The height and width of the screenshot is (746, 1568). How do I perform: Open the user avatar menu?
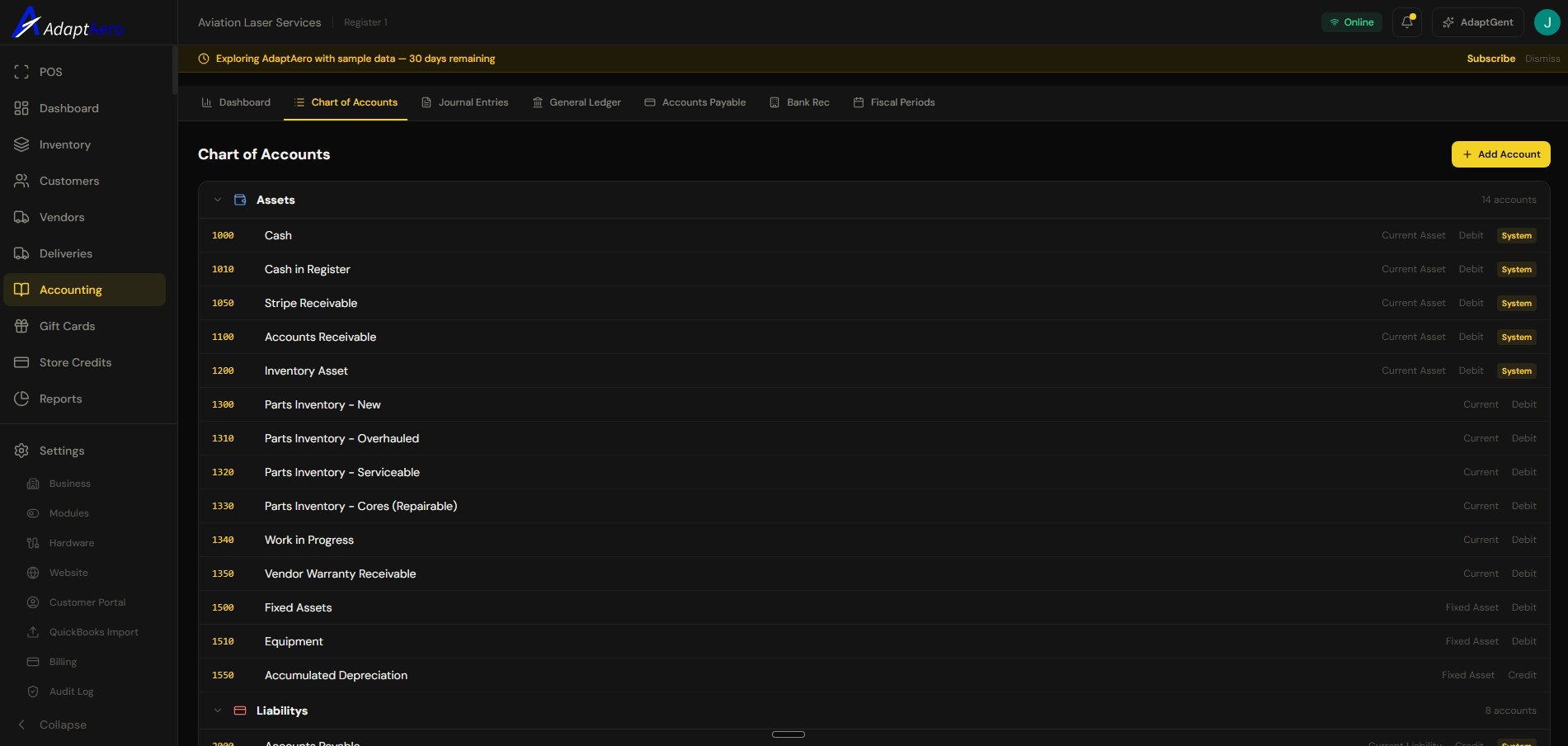click(1547, 22)
